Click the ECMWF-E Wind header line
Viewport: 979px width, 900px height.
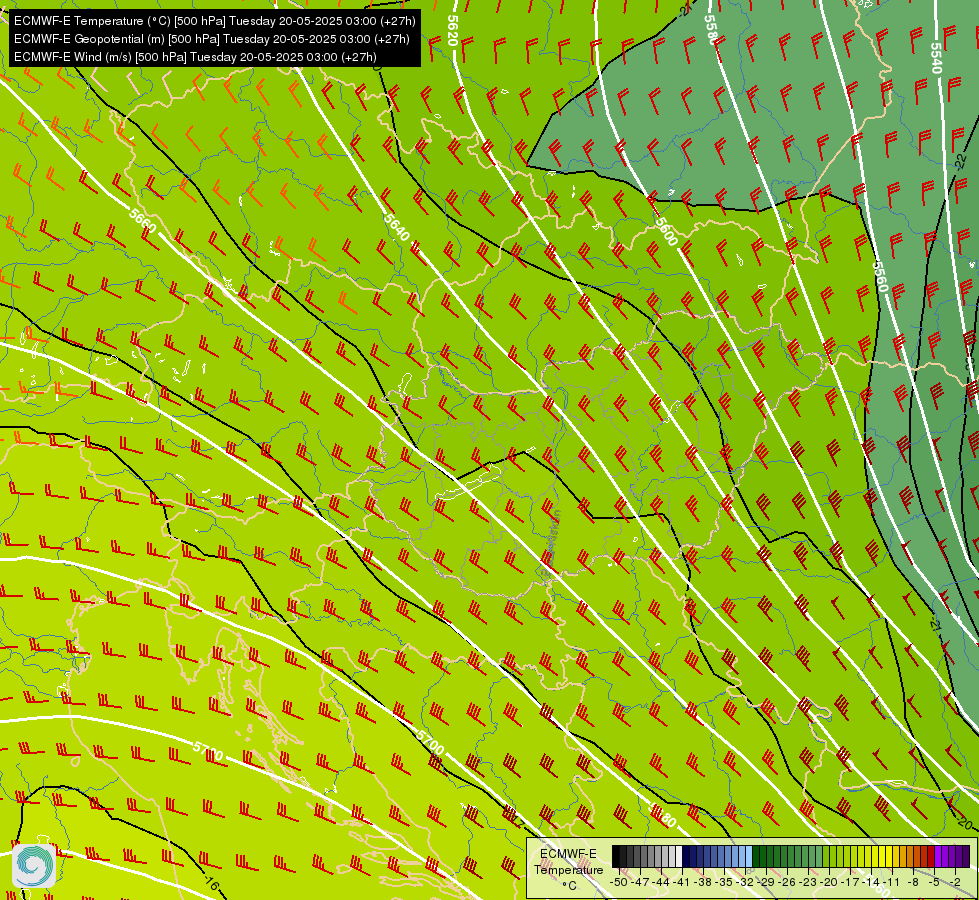pyautogui.click(x=195, y=57)
